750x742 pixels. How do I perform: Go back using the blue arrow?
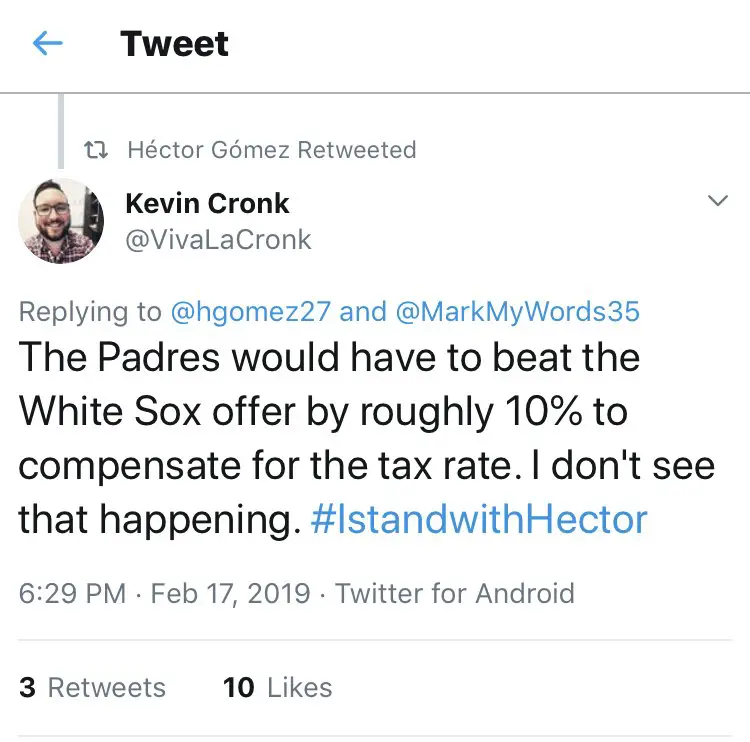click(47, 43)
